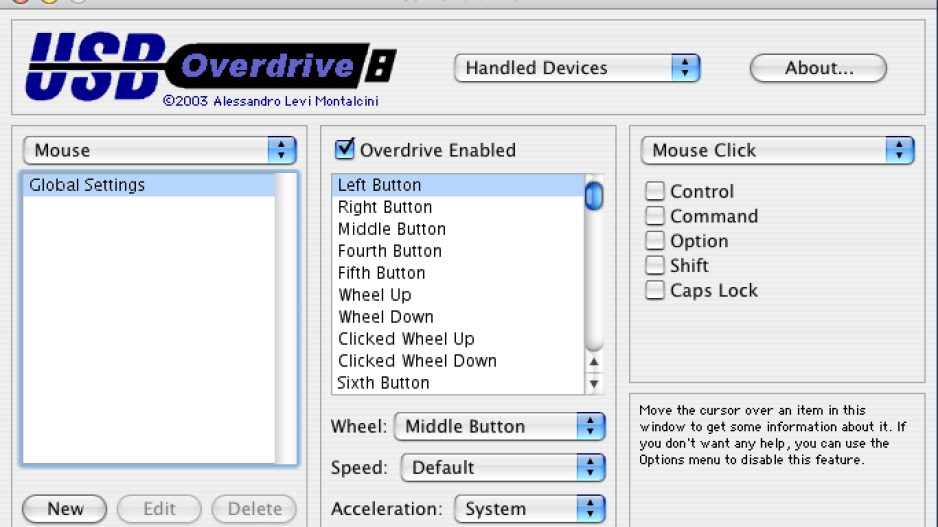
Task: Select Right Button in the list
Action: click(x=458, y=207)
